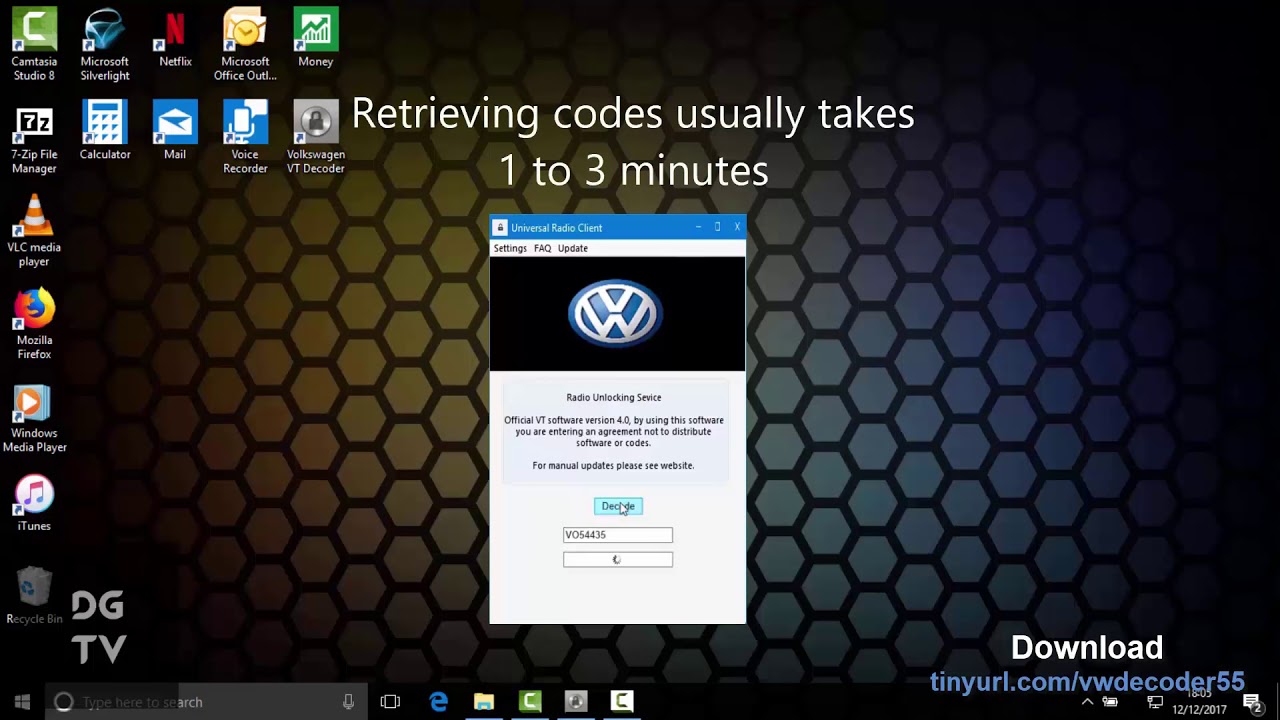Click the taskbar clock and date
Image resolution: width=1280 pixels, height=720 pixels.
coord(1200,702)
